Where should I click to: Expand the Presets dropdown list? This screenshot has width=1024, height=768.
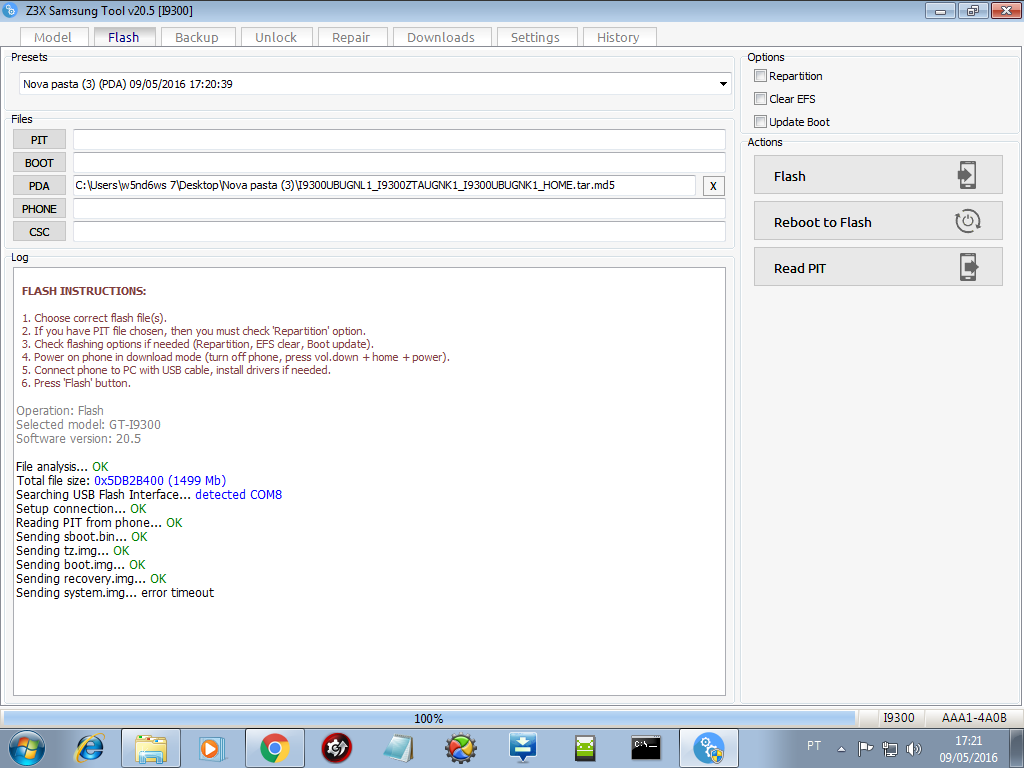click(x=723, y=84)
